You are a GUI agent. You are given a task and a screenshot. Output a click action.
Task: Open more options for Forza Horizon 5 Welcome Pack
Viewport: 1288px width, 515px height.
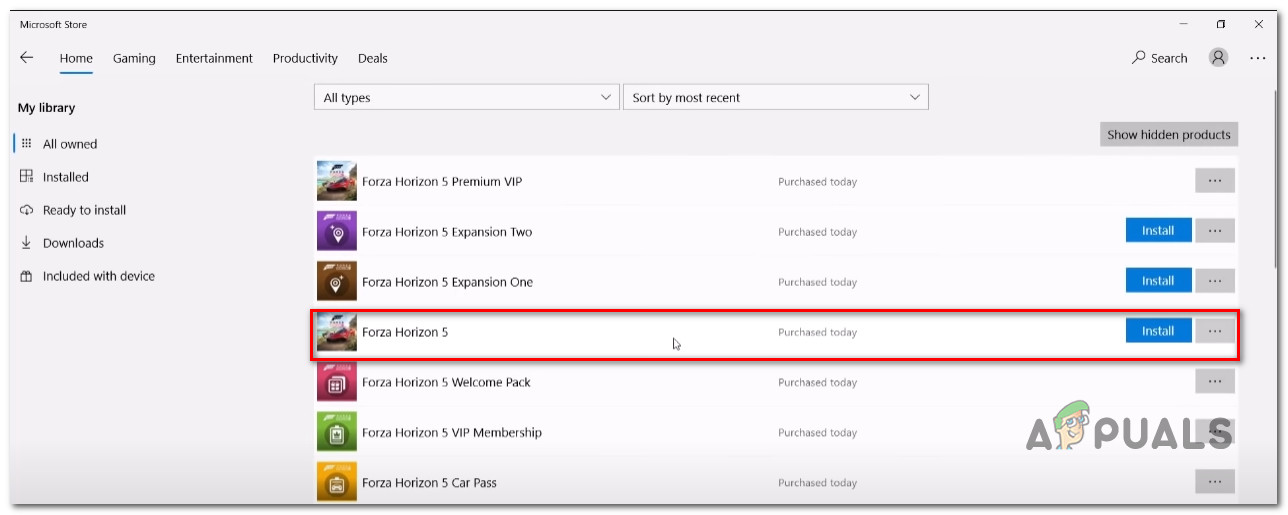pos(1214,381)
